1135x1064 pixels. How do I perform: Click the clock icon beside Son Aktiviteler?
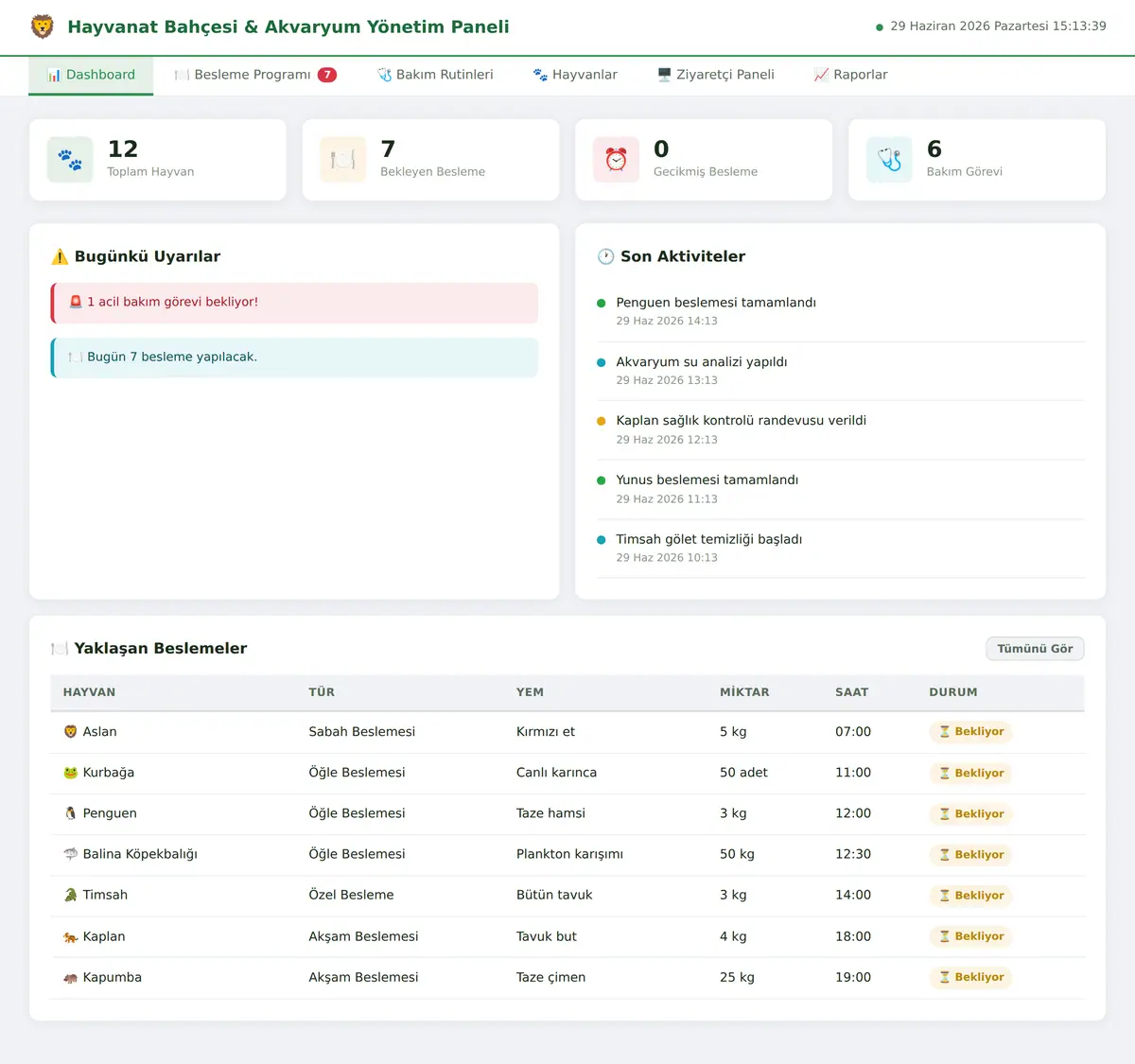[x=606, y=256]
